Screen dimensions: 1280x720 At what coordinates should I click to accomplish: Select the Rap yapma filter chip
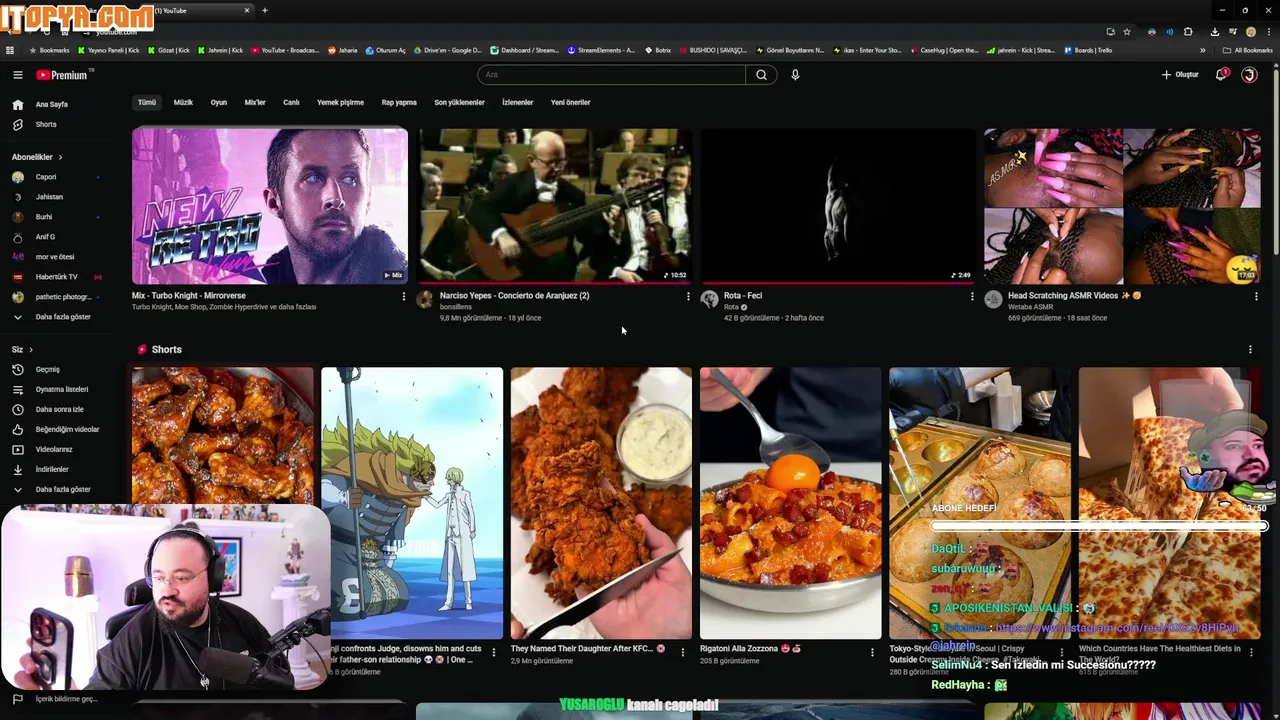pyautogui.click(x=399, y=102)
